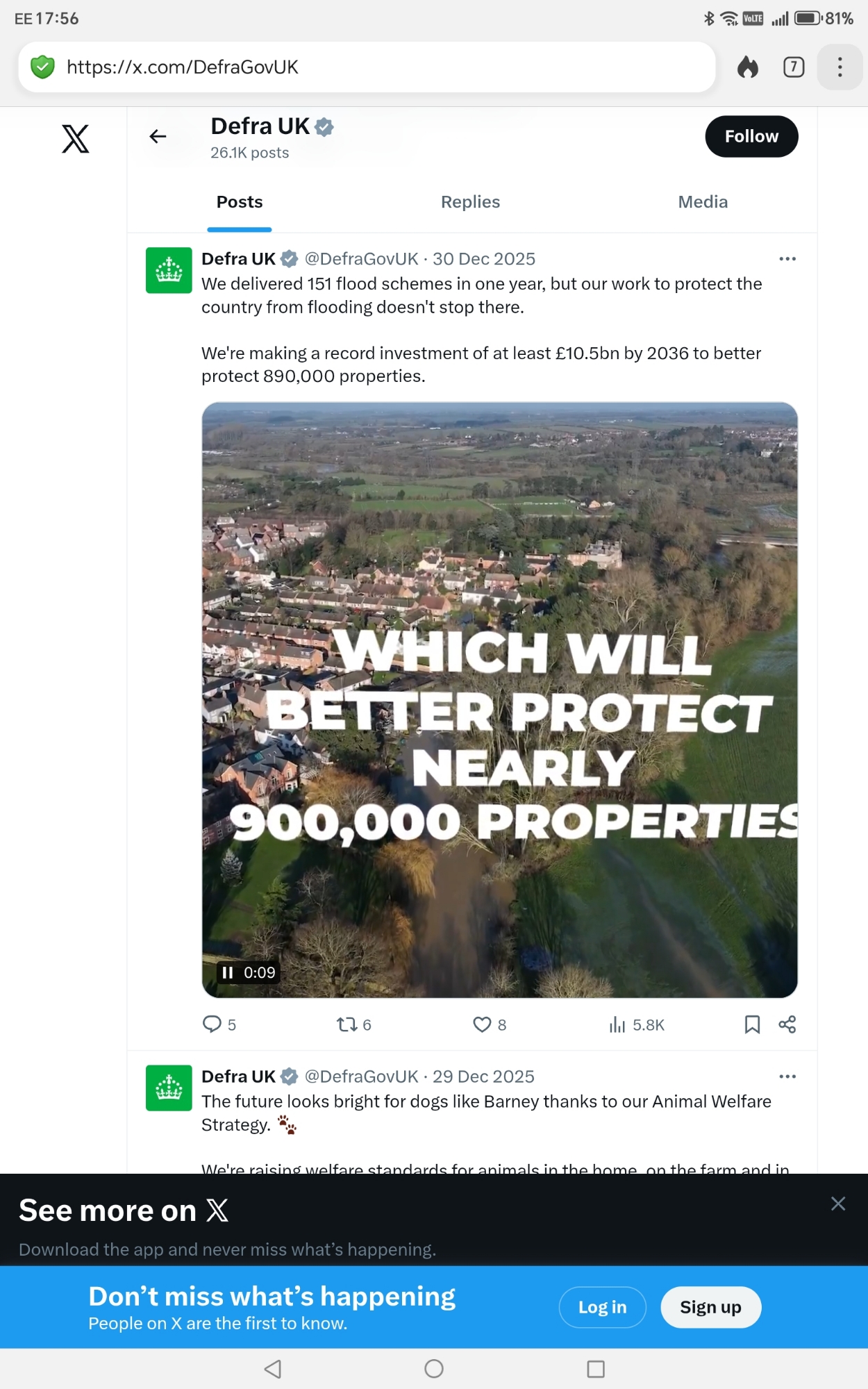The width and height of the screenshot is (868, 1389).
Task: Pause the flood video playback
Action: [228, 972]
